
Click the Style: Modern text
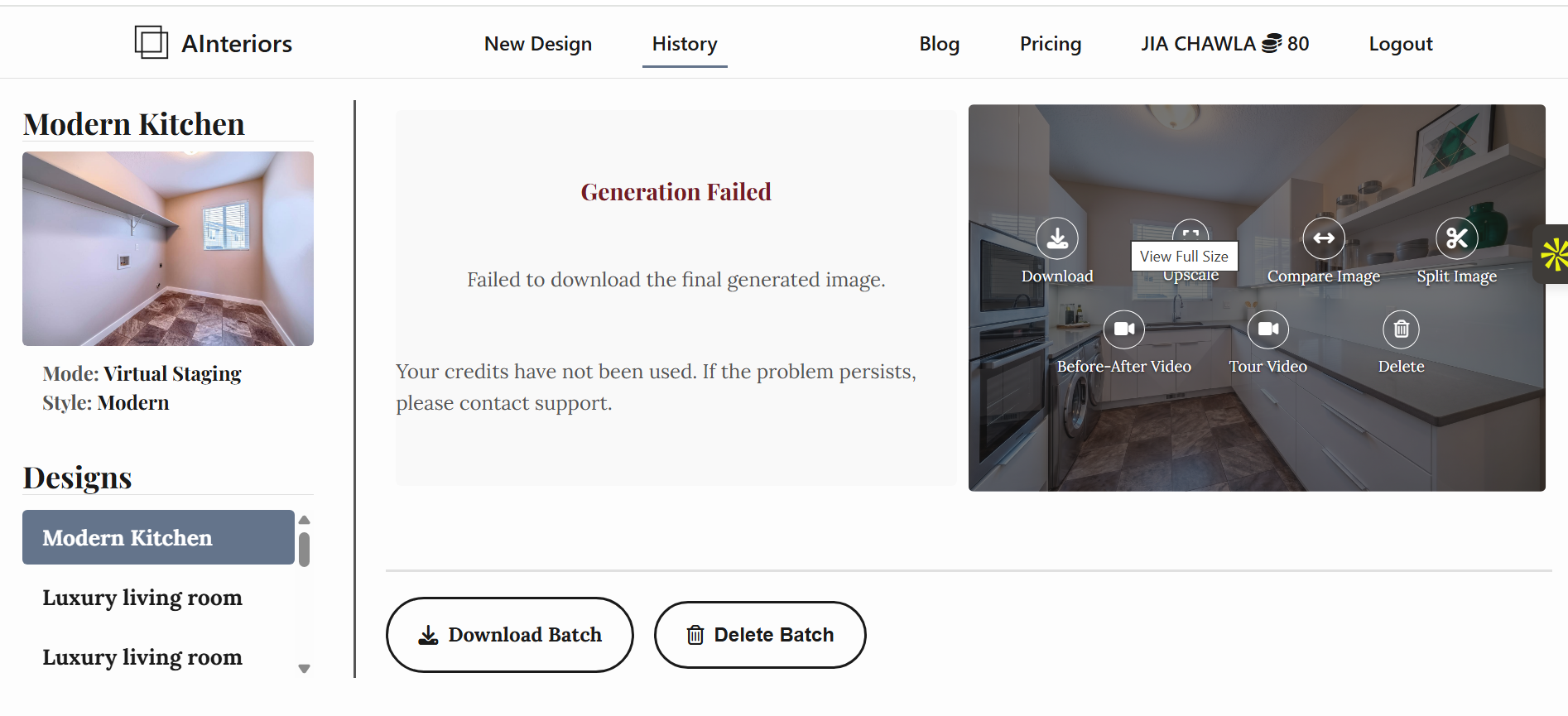106,403
